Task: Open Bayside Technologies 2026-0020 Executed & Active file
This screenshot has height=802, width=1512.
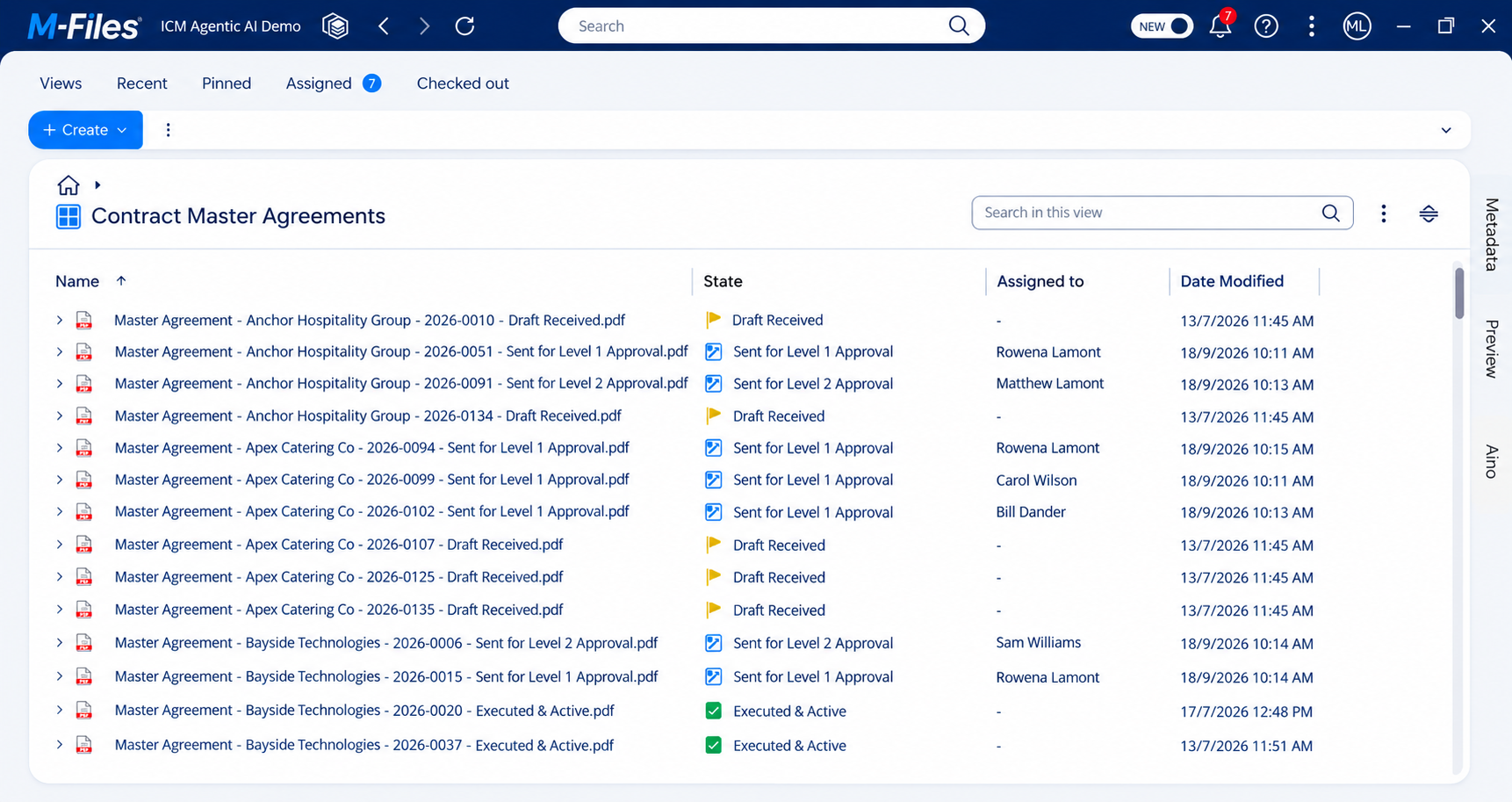Action: (364, 711)
